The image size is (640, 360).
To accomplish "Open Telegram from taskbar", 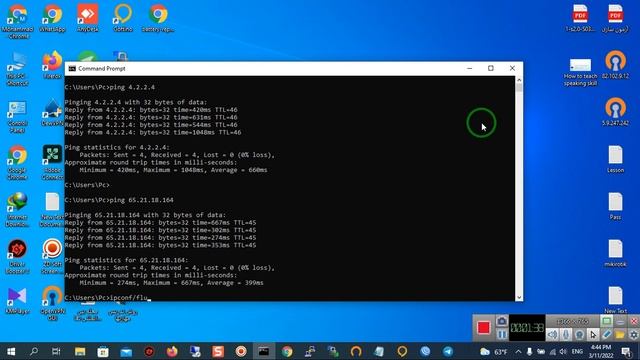I will point(448,351).
